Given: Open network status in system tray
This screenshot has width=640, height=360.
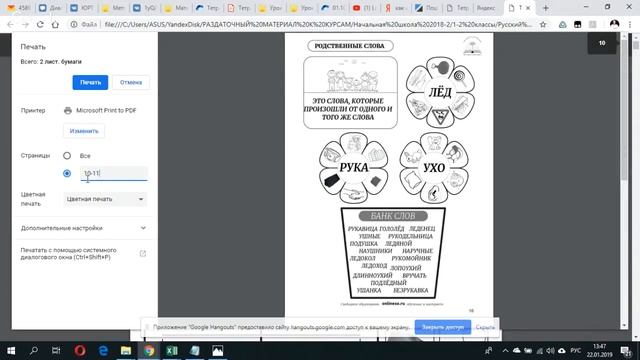Looking at the screenshot, I should point(540,351).
